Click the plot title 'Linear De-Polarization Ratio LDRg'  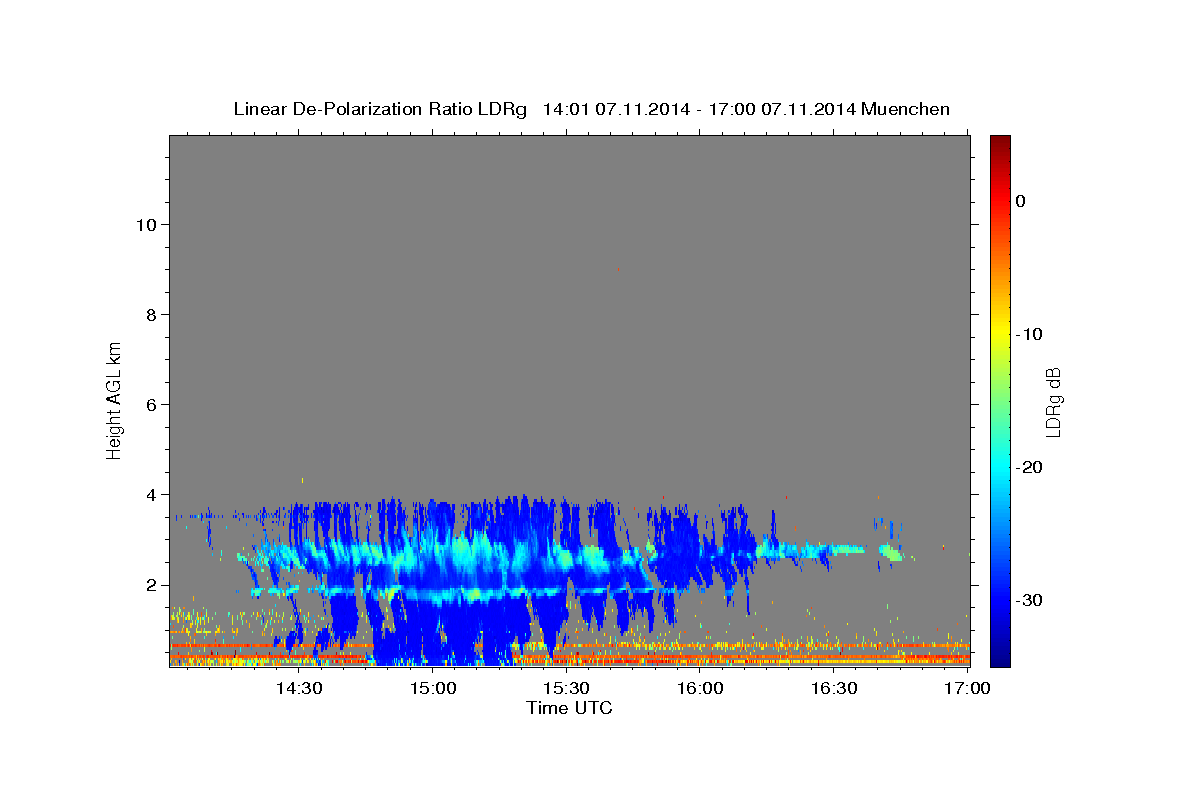pyautogui.click(x=379, y=109)
